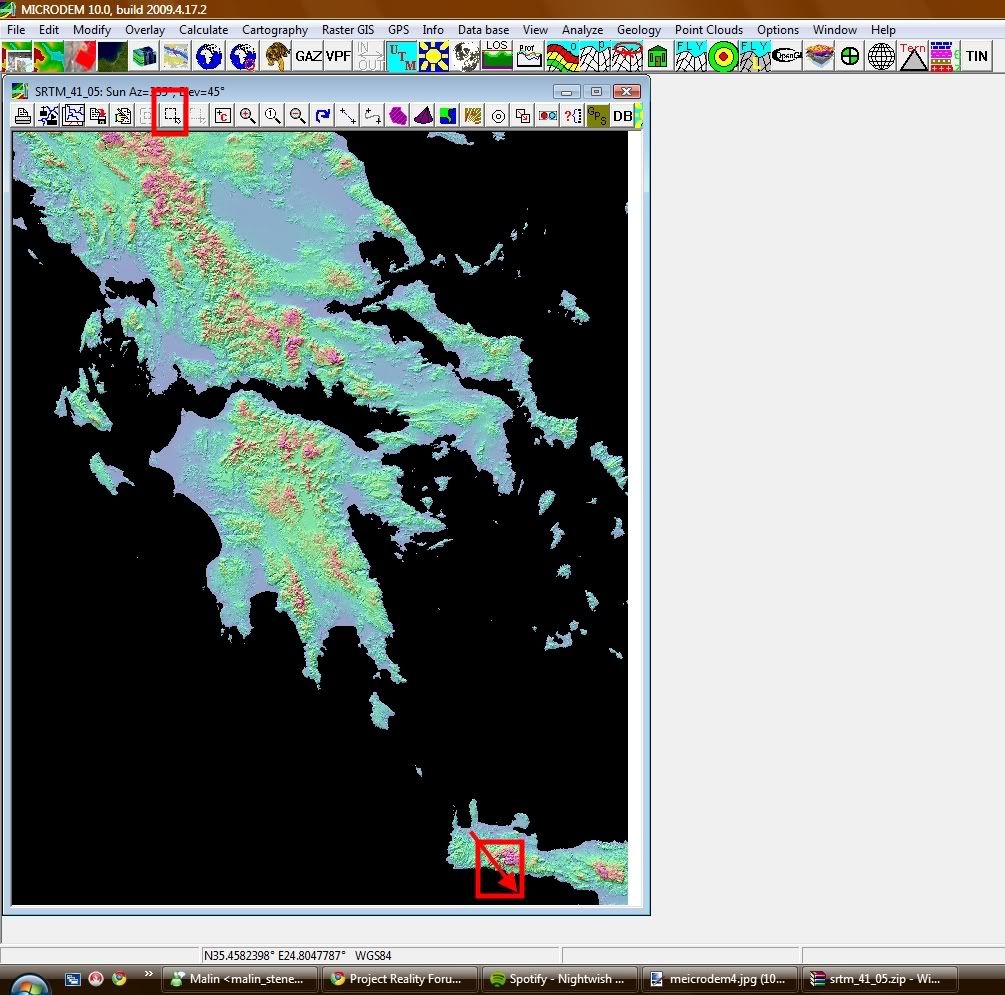1005x995 pixels.
Task: Click the subset area selection tool
Action: pyautogui.click(x=171, y=116)
